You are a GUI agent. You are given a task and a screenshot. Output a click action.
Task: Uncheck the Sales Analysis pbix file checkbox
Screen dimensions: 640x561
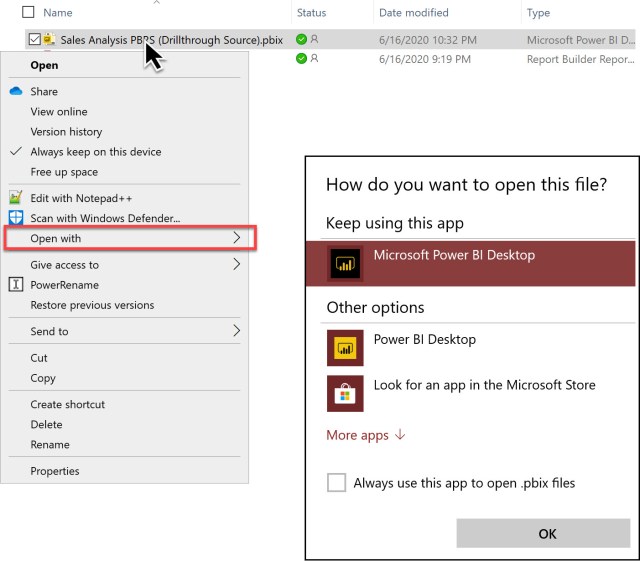(34, 40)
